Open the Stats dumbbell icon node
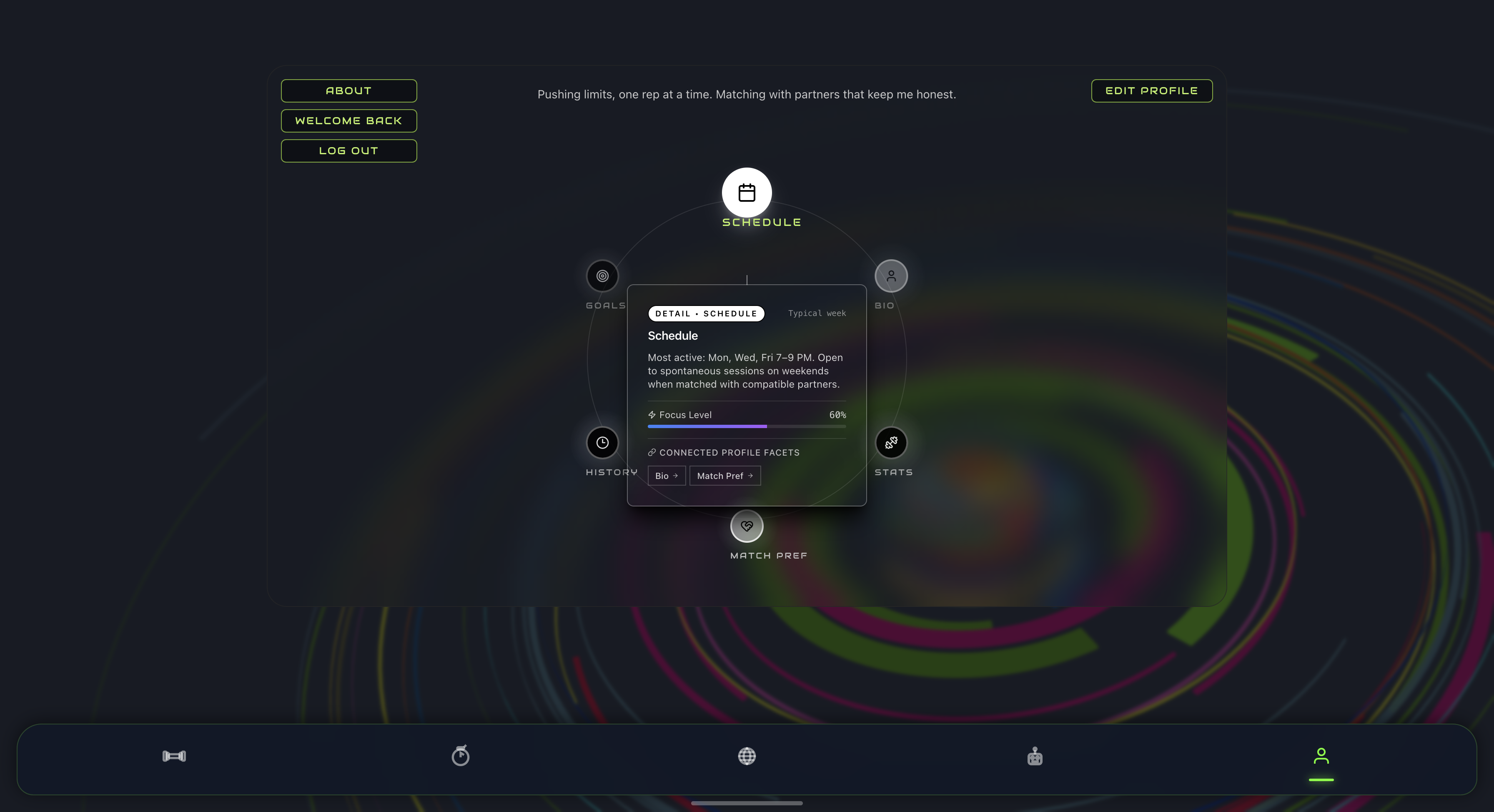Image resolution: width=1494 pixels, height=812 pixels. [891, 443]
